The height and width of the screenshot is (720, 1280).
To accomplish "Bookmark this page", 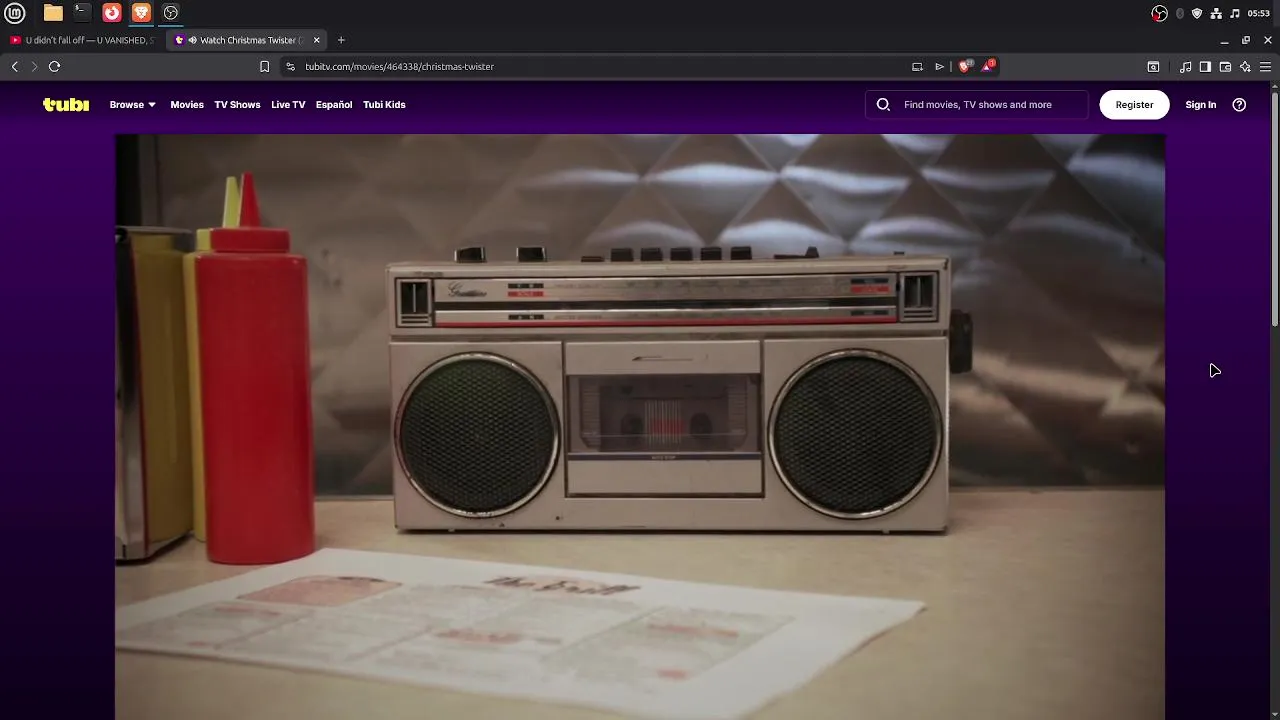I will pos(264,66).
